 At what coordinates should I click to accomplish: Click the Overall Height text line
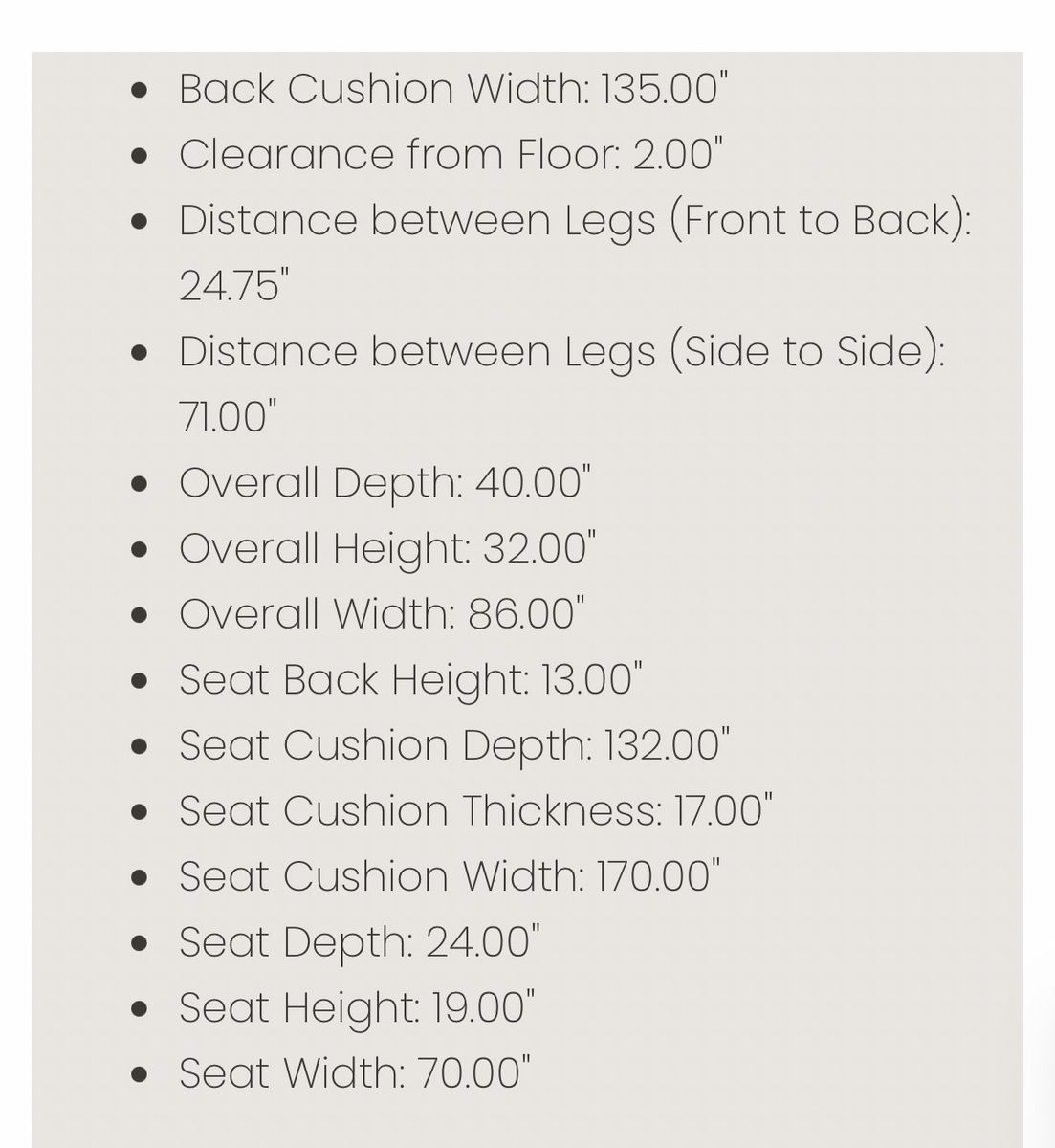coord(387,549)
